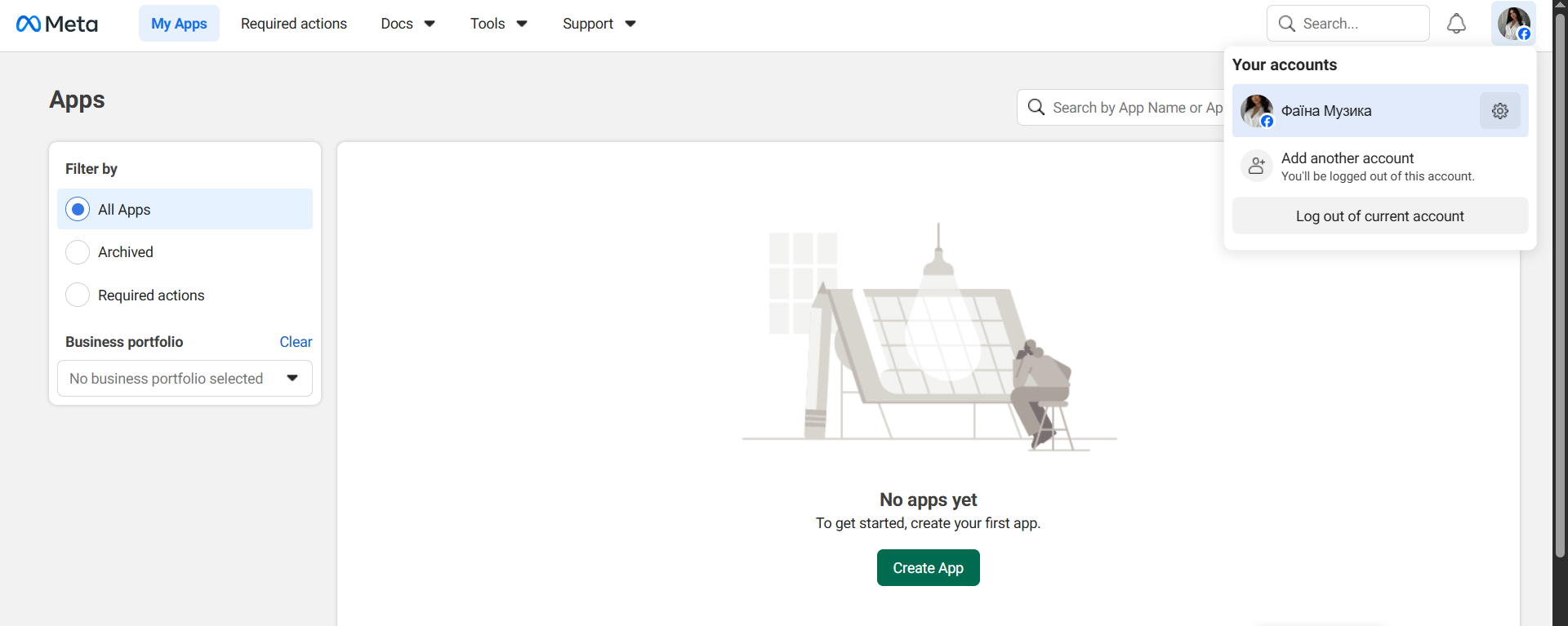
Task: Log out of current account
Action: point(1380,215)
